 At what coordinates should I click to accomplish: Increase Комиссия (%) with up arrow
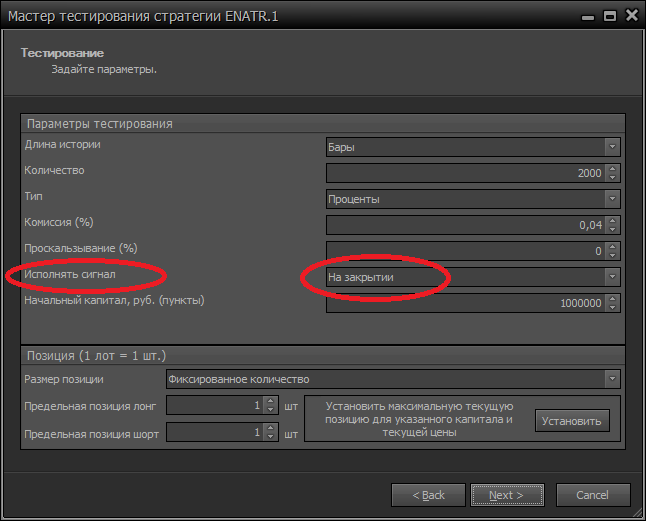click(x=613, y=221)
